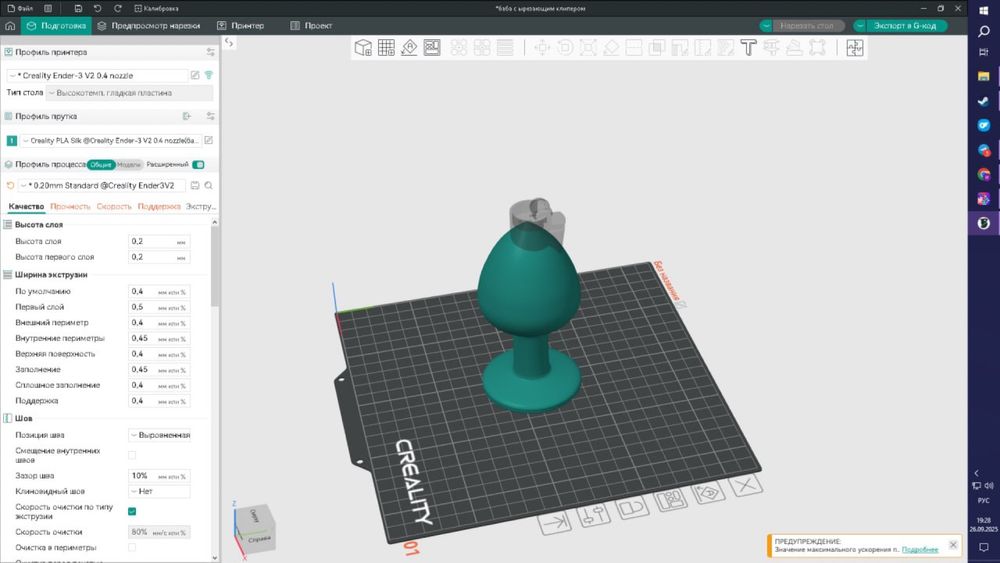Open the Позиция шва dropdown

pos(159,435)
